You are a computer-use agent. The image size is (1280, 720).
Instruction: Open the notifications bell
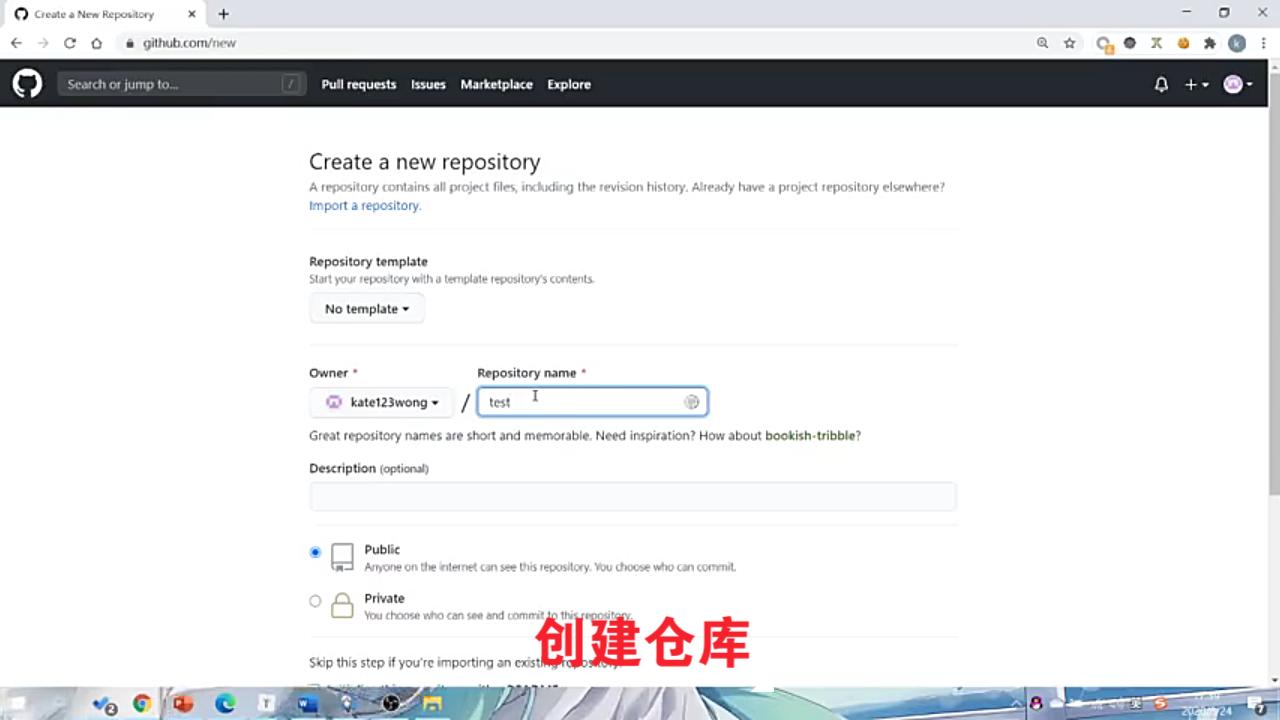click(x=1161, y=85)
